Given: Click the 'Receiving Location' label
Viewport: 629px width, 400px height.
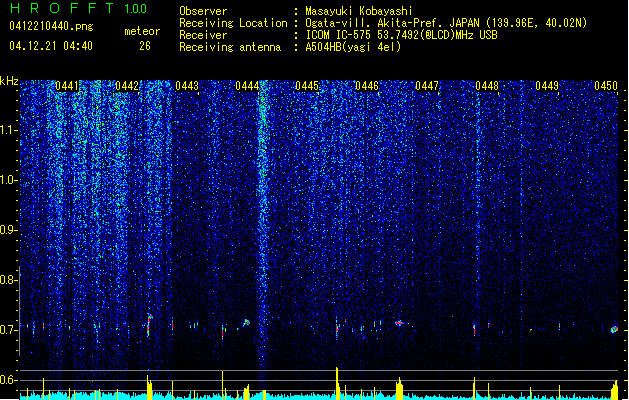Looking at the screenshot, I should tap(233, 23).
